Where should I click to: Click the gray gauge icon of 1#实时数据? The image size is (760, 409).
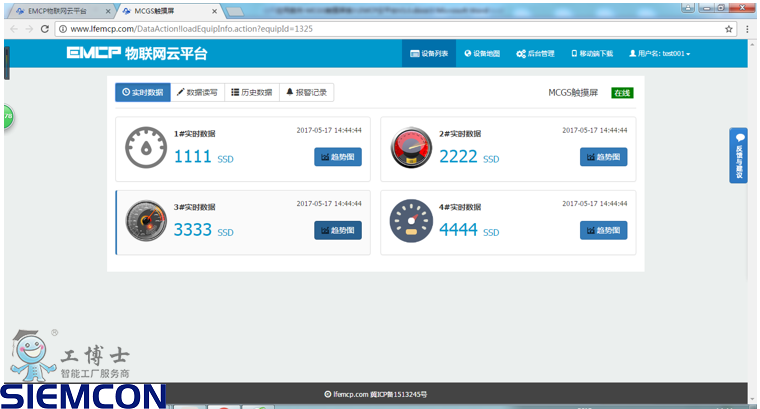point(146,147)
